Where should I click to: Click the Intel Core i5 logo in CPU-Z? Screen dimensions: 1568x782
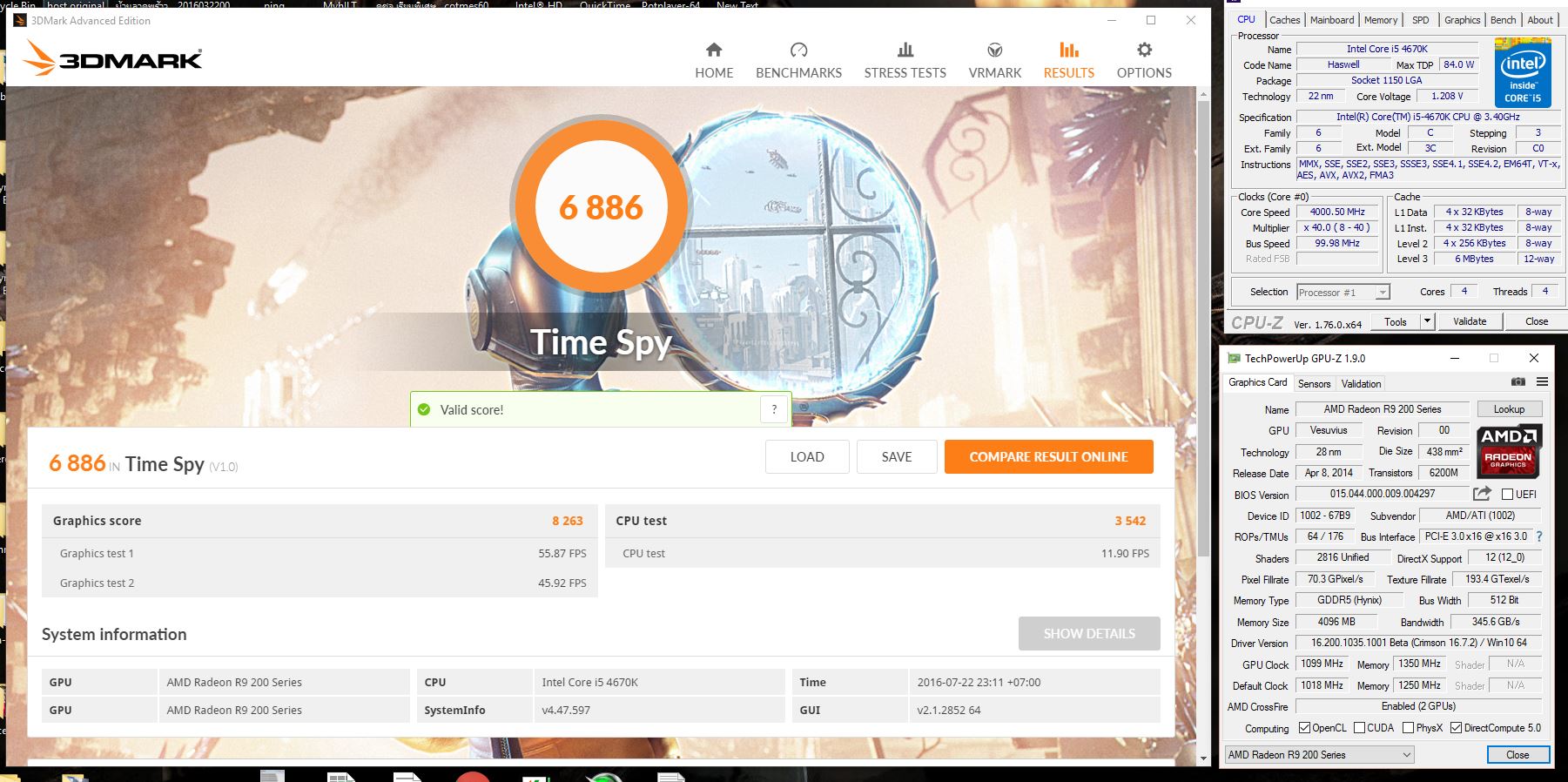click(1523, 72)
